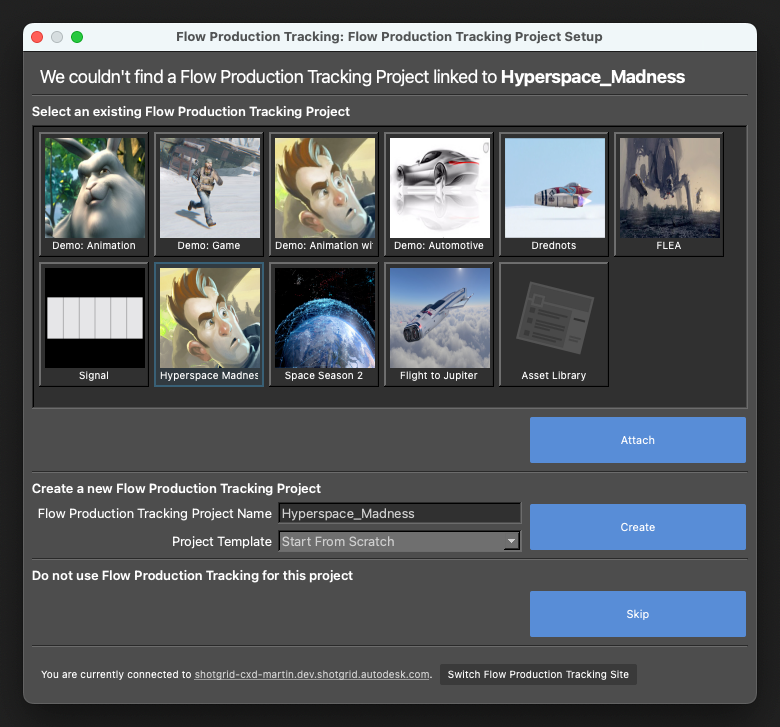Image resolution: width=780 pixels, height=727 pixels.
Task: Select the Demo: Game project thumbnail
Action: (x=209, y=195)
